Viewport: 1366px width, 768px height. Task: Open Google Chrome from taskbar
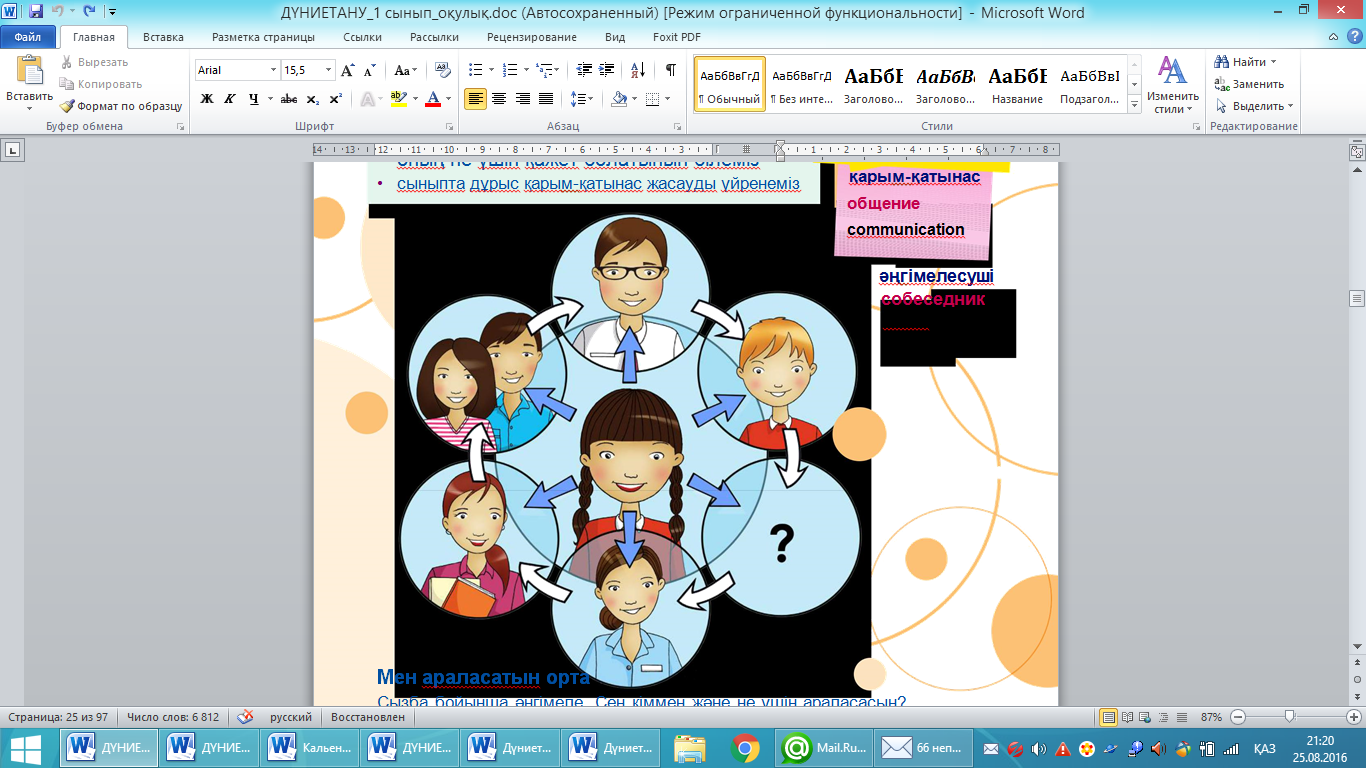(744, 747)
